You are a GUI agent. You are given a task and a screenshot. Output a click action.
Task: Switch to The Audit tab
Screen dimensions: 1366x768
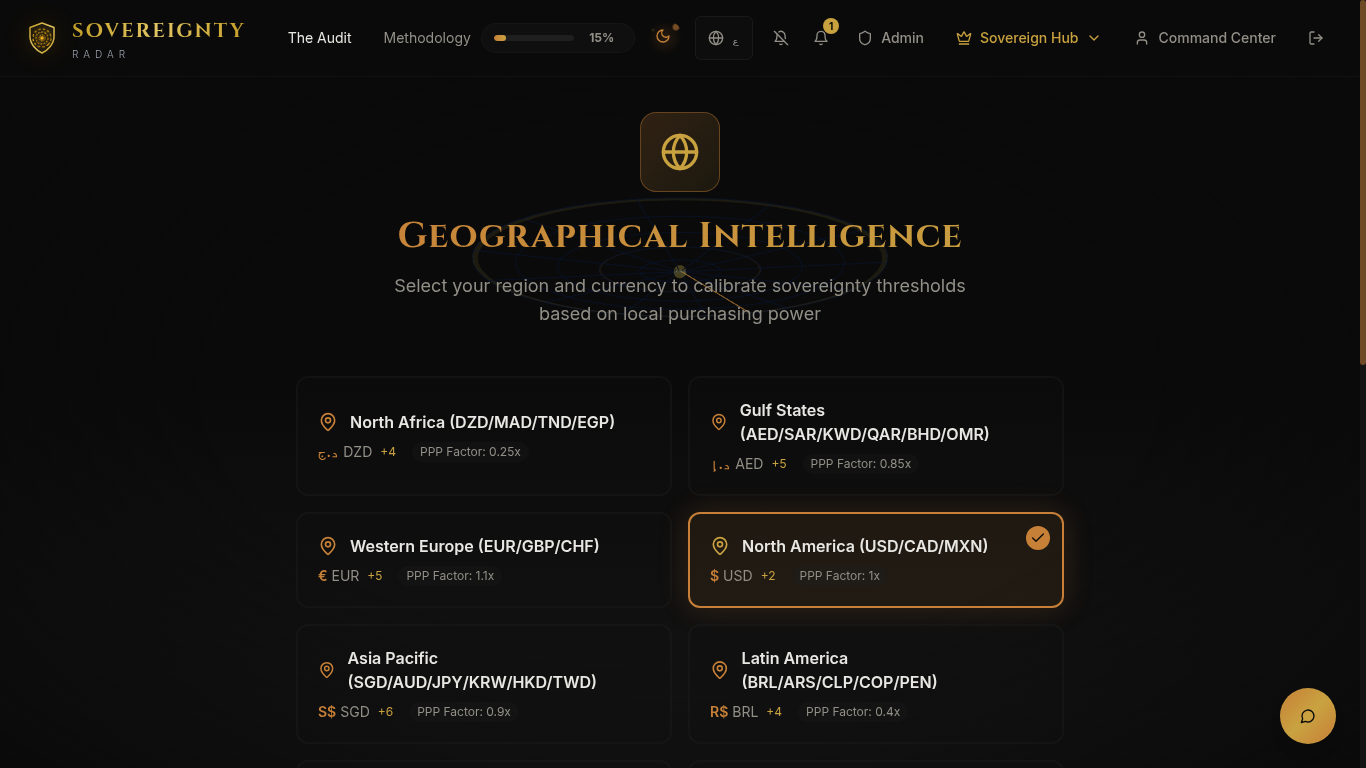click(319, 38)
